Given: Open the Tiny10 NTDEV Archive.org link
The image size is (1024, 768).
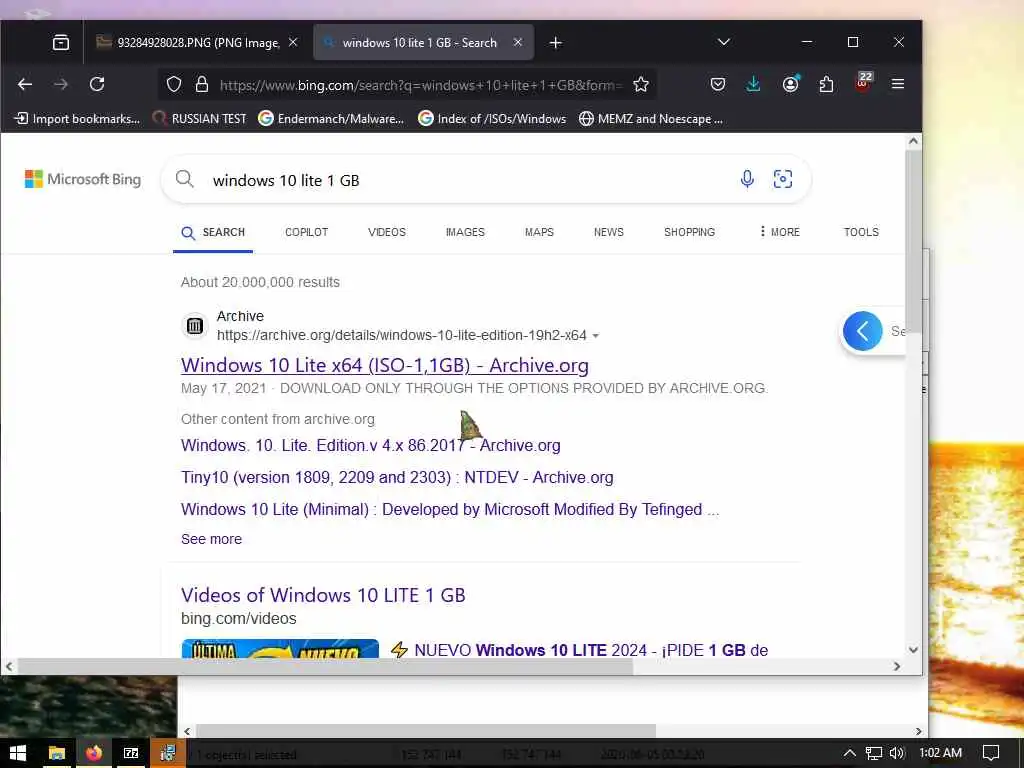Looking at the screenshot, I should pos(397,477).
